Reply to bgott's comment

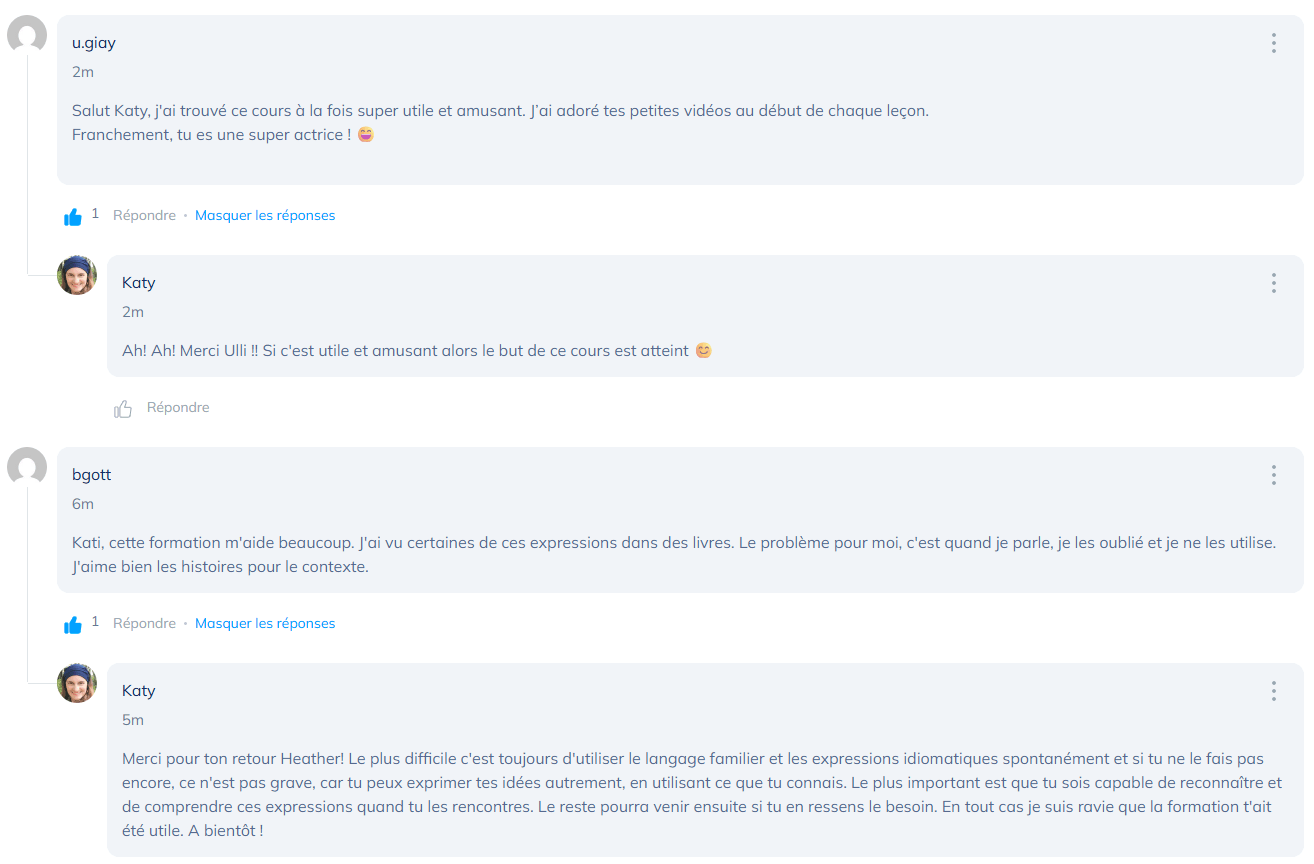[x=144, y=623]
